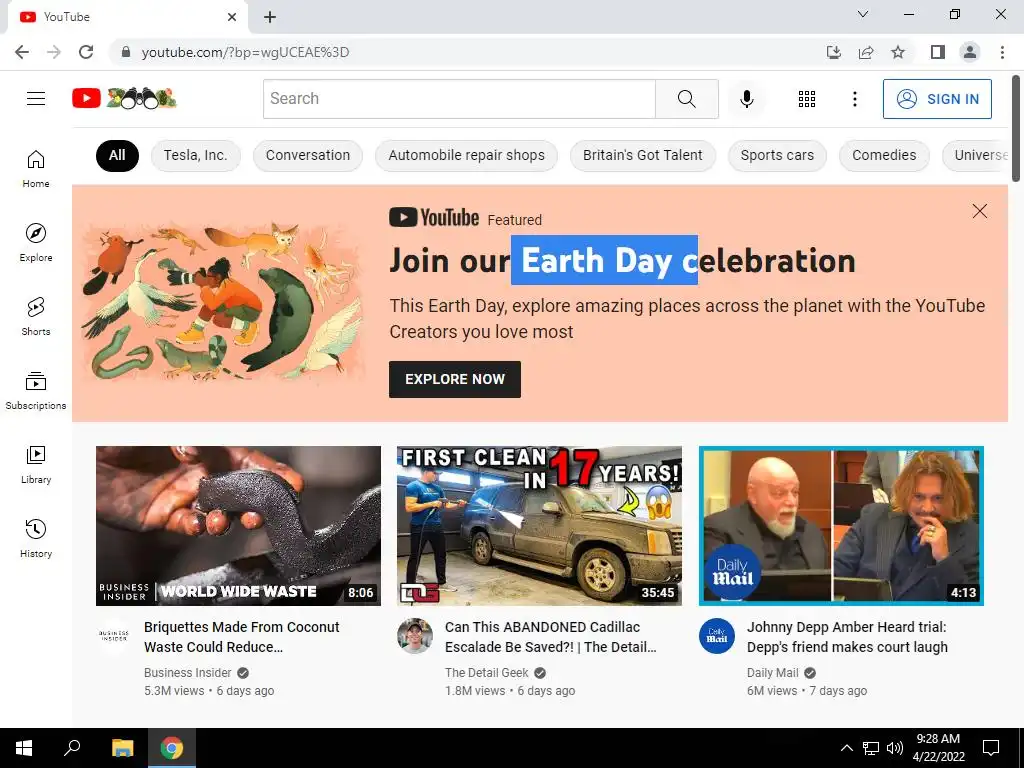Open the YouTube hamburger guide menu

coord(36,99)
